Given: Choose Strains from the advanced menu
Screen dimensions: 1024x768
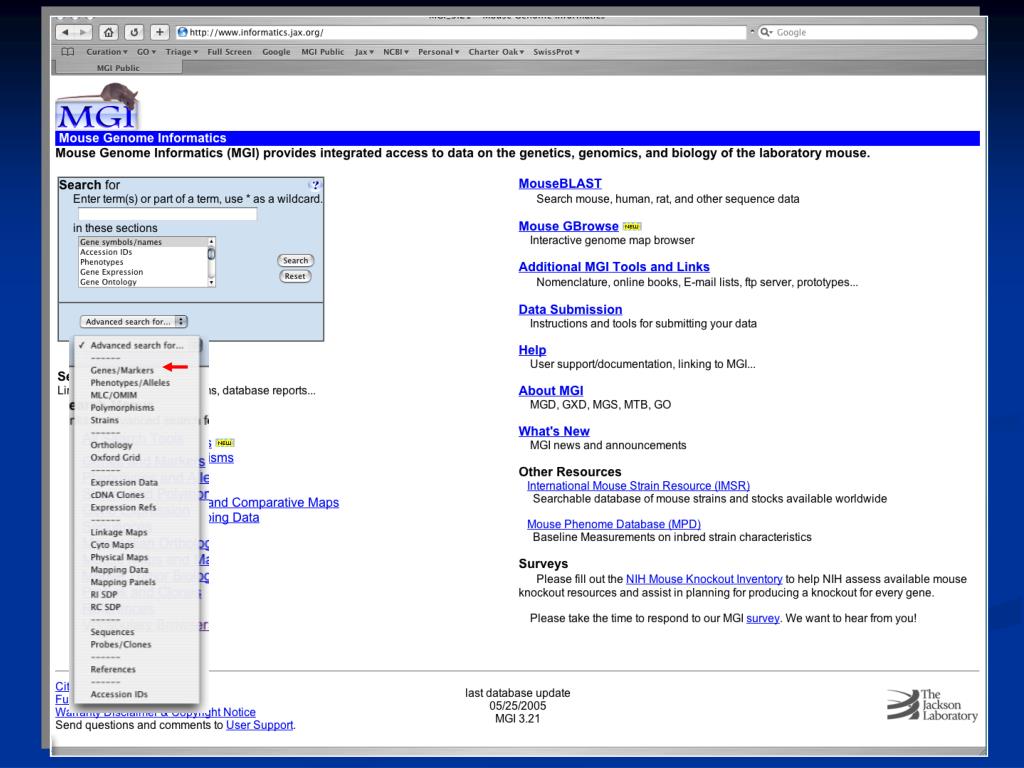Looking at the screenshot, I should [104, 420].
